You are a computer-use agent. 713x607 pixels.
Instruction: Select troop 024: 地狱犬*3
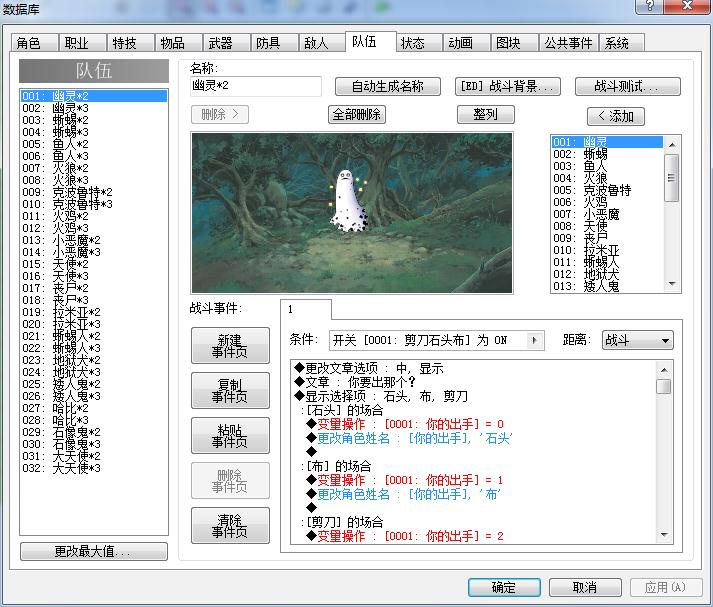(x=94, y=372)
